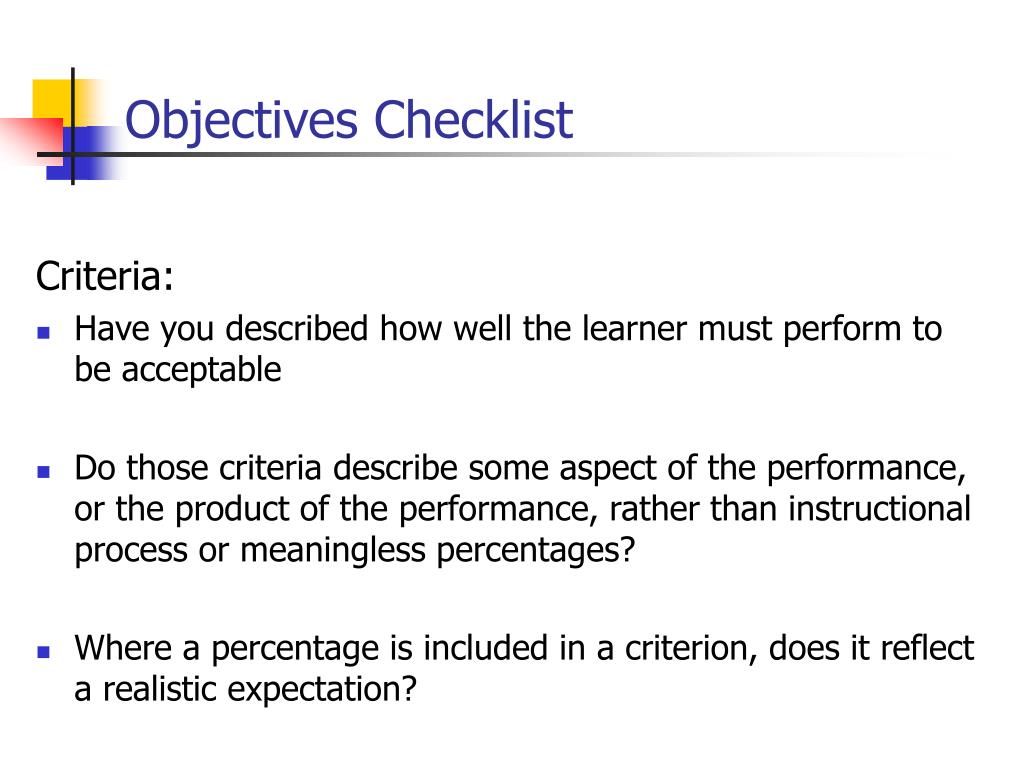Click the line 'or the product of the performance'

click(x=522, y=509)
